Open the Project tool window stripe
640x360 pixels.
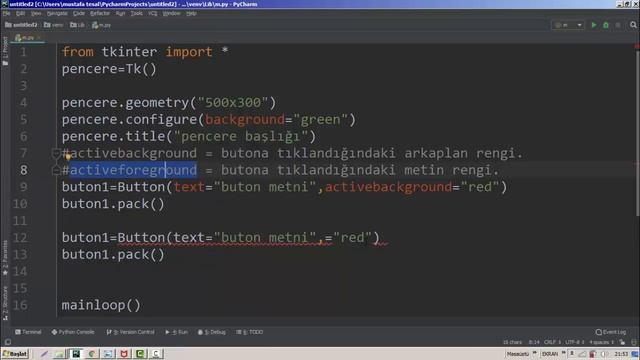5,51
